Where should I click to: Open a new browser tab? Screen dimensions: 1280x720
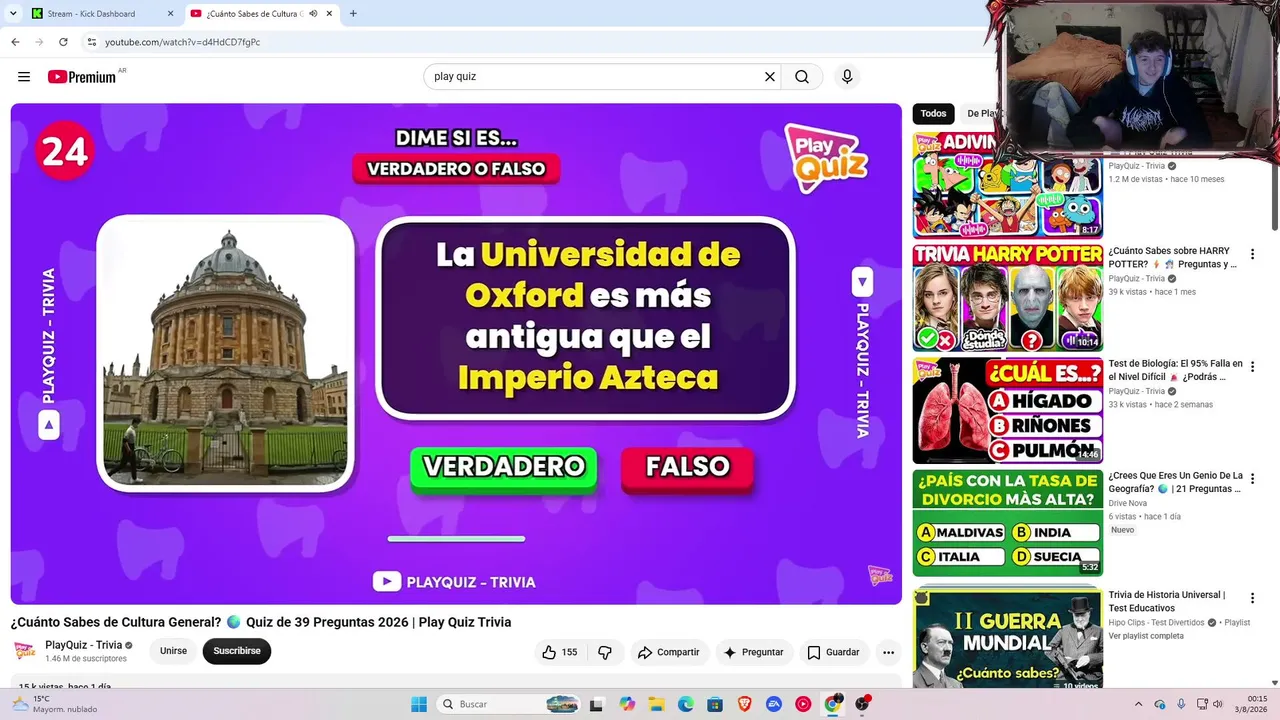(353, 14)
